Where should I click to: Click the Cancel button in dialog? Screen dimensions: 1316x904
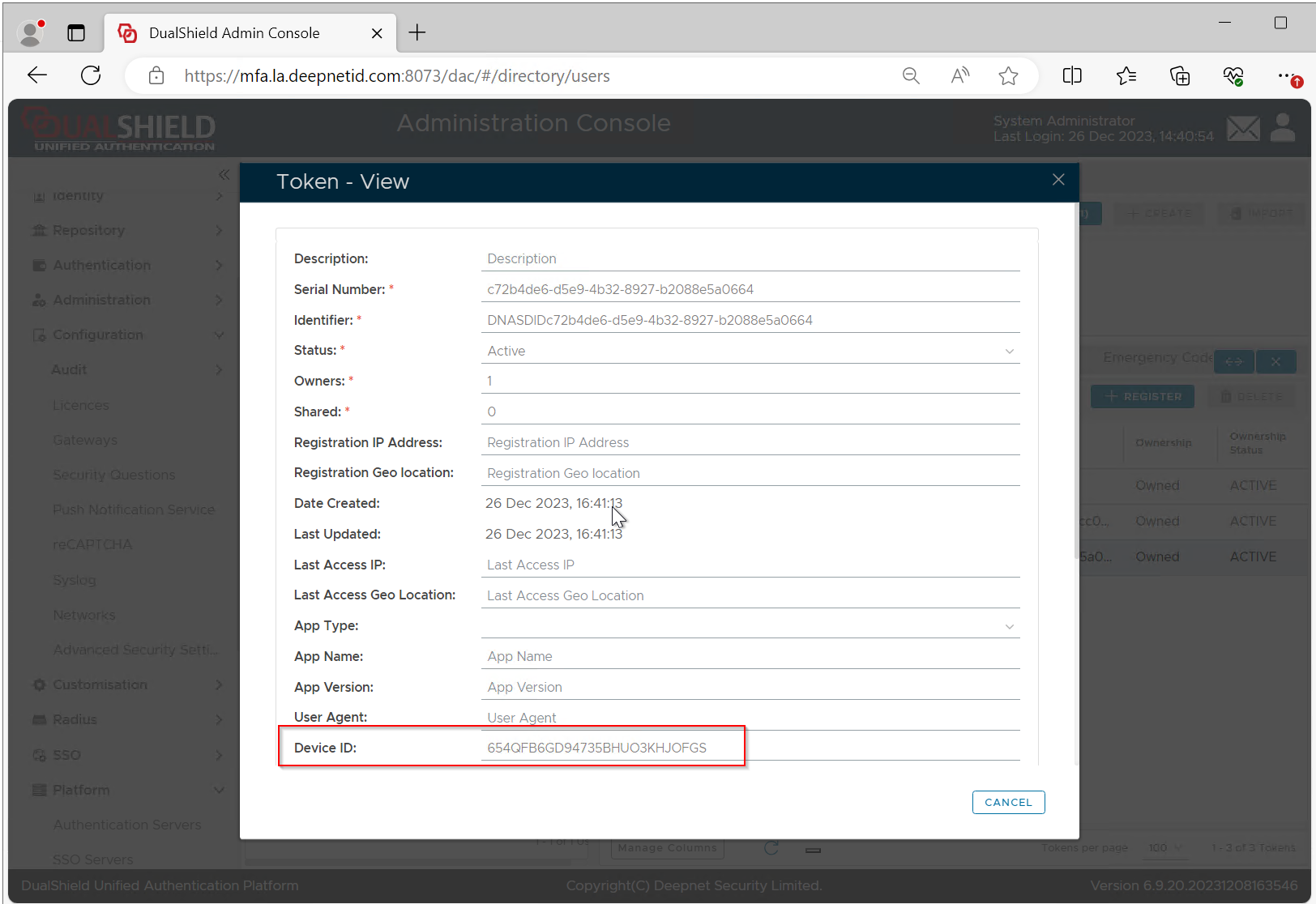pos(1008,802)
